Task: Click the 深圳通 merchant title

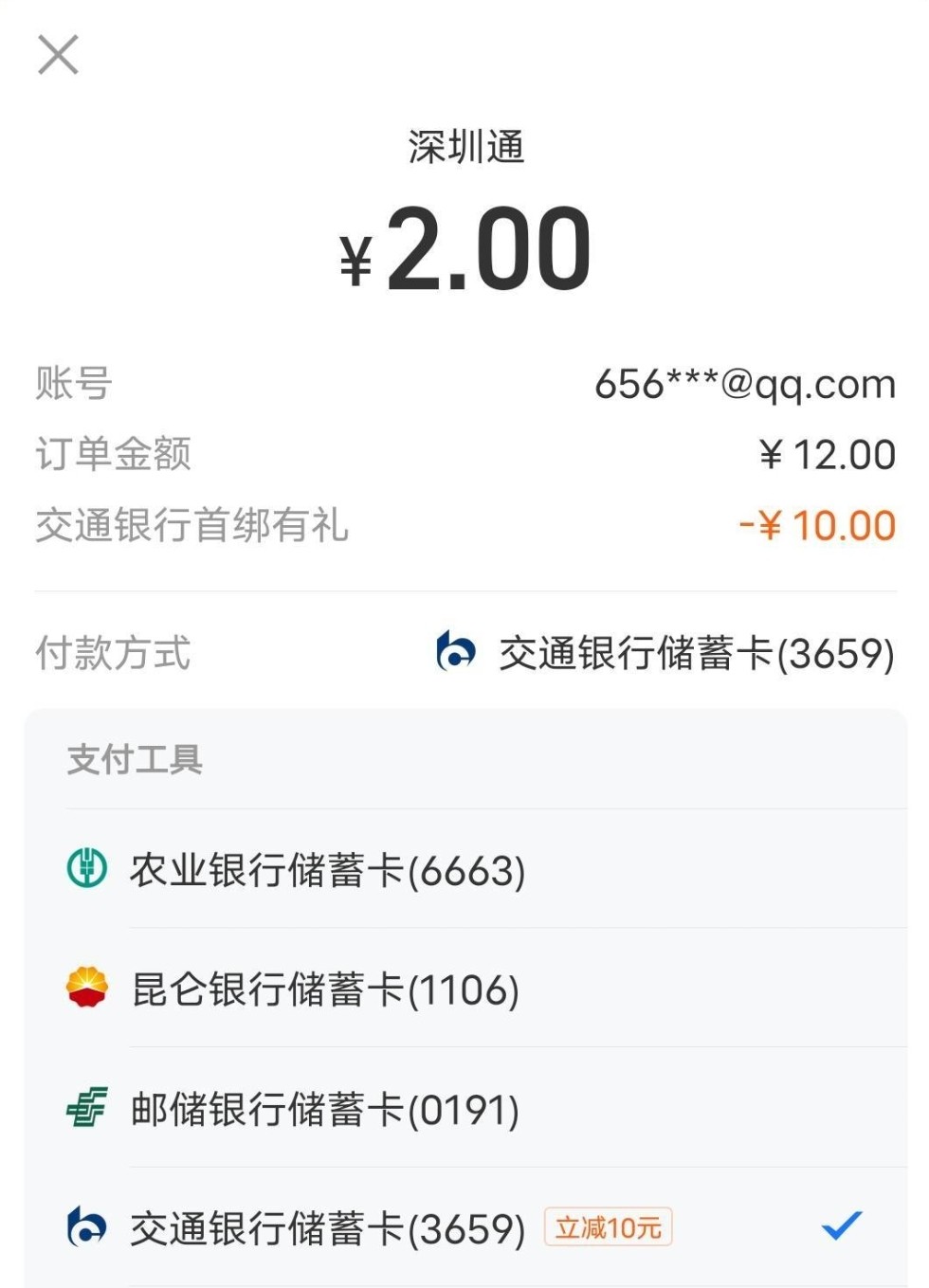Action: click(x=465, y=147)
